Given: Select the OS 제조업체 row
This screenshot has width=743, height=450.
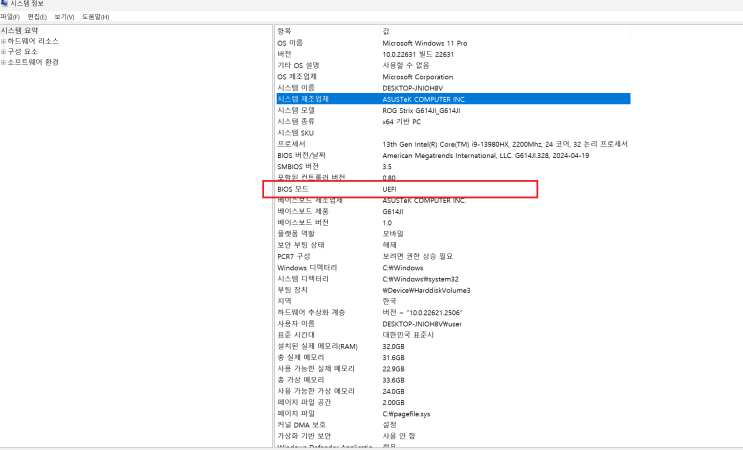Looking at the screenshot, I should [x=453, y=77].
